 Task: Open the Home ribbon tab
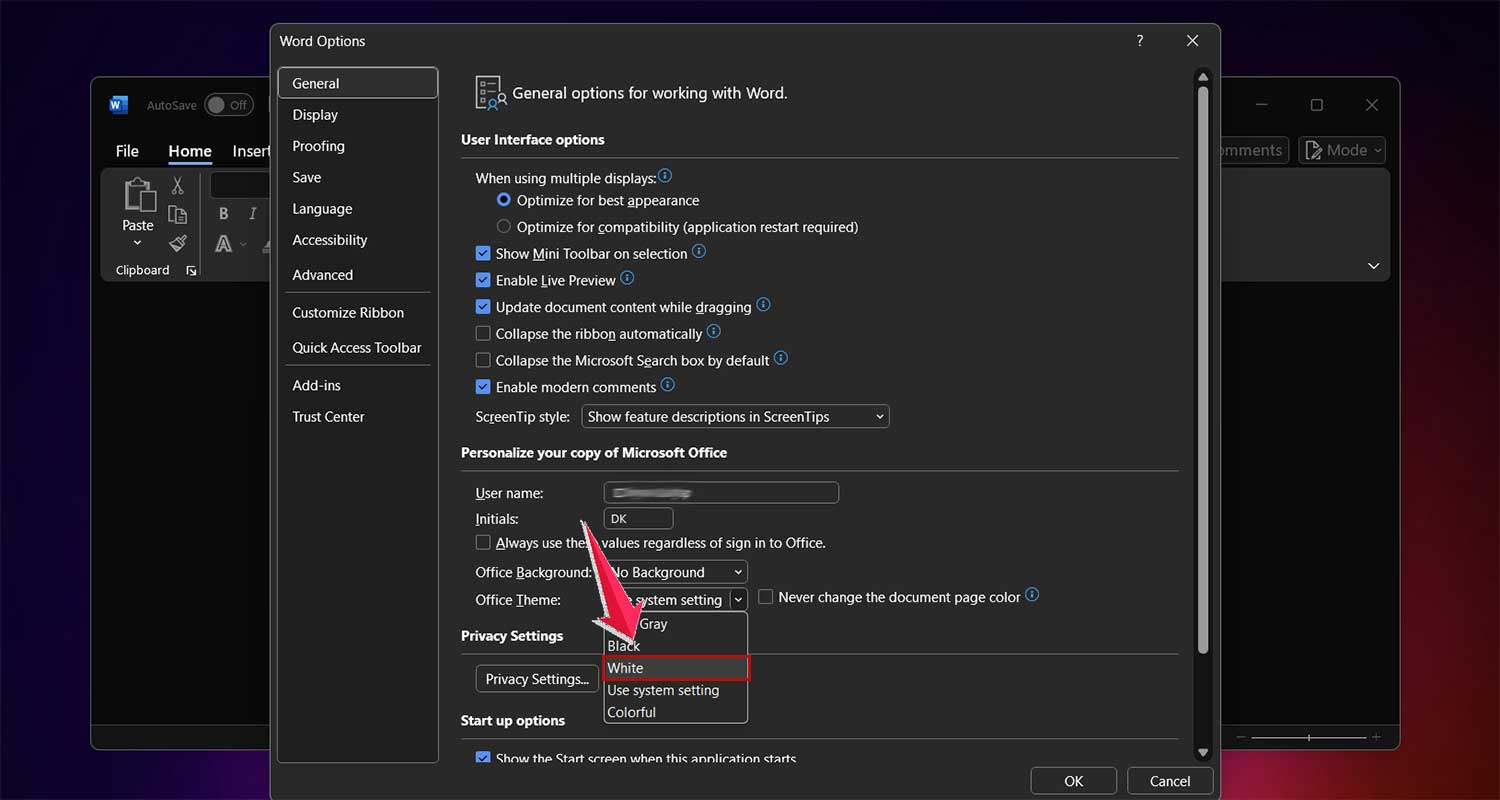pos(190,151)
